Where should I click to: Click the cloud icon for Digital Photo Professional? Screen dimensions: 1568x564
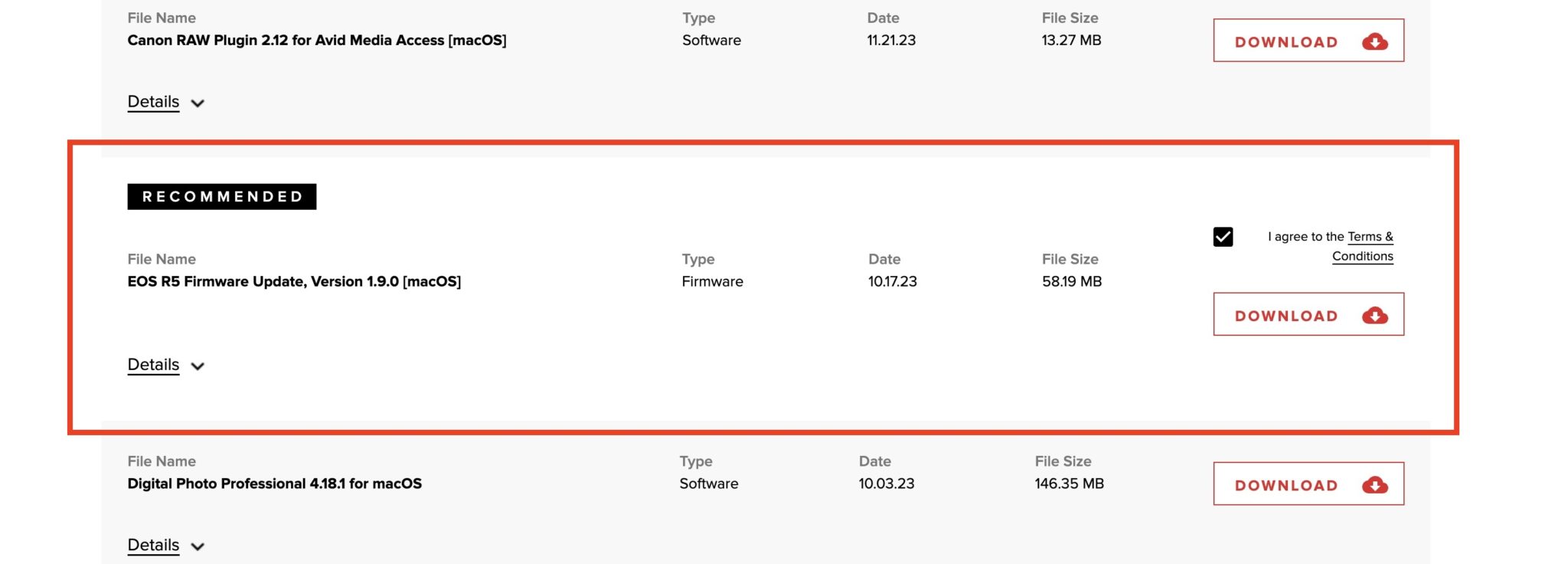[x=1375, y=484]
